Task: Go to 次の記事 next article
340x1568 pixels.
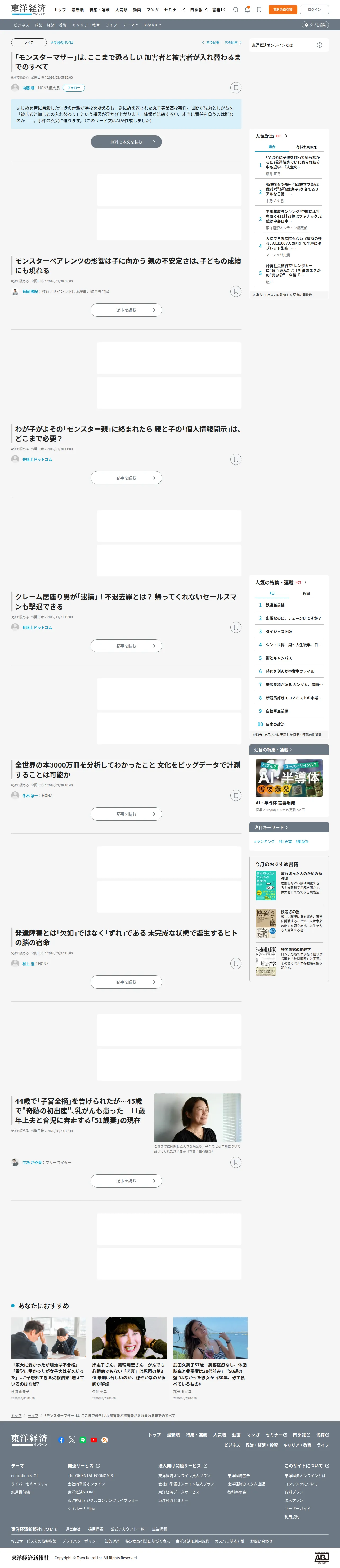Action: point(233,43)
